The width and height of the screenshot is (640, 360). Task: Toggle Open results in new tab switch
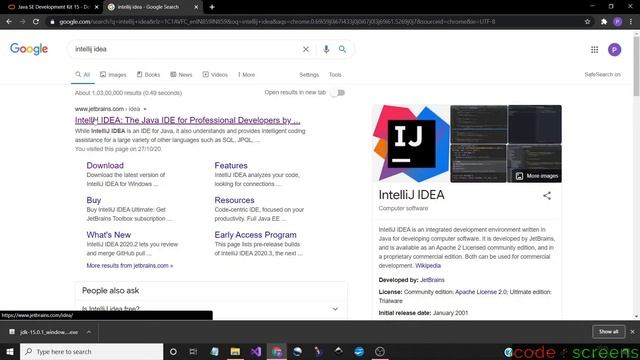(x=338, y=93)
